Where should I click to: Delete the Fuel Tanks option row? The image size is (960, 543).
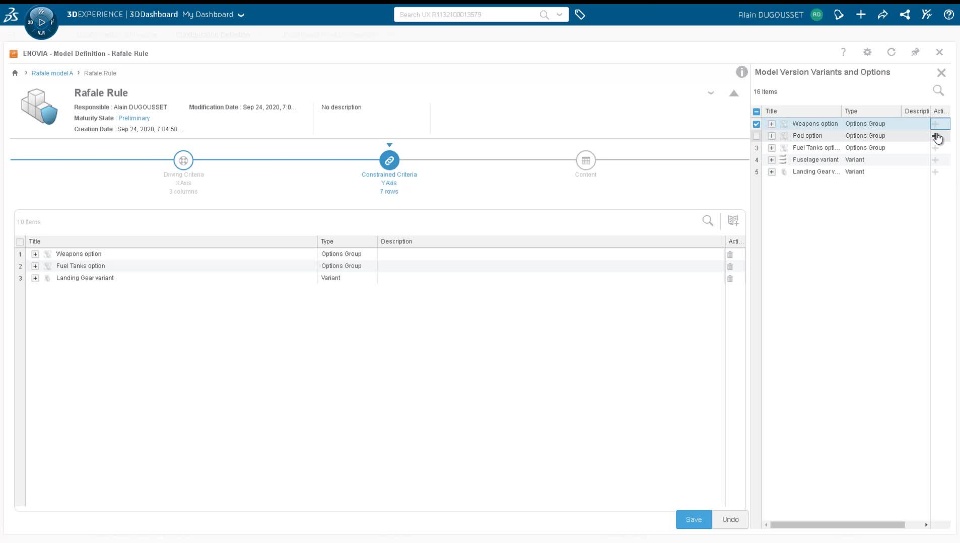[730, 266]
